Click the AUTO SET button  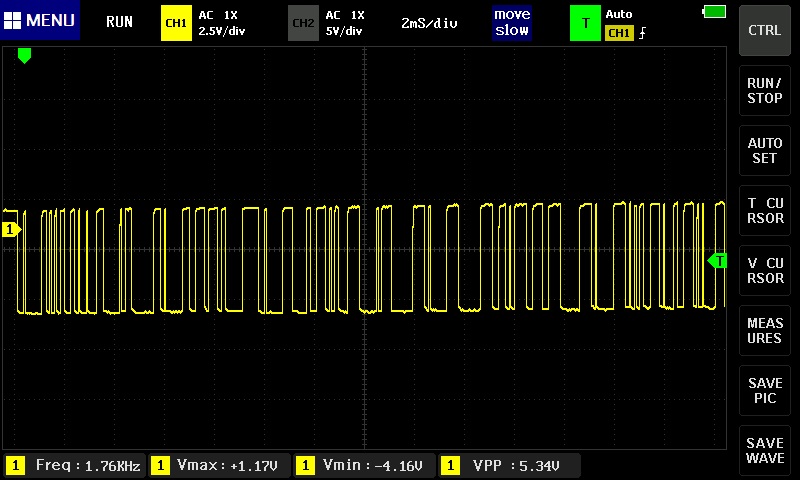(765, 150)
